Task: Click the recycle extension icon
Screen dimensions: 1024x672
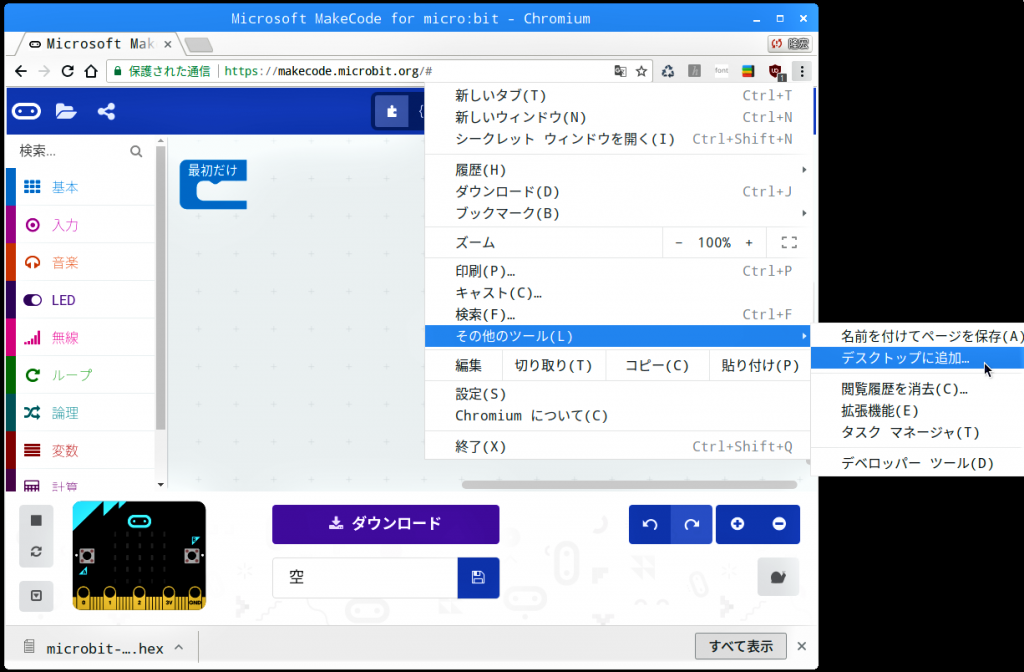Action: click(x=667, y=71)
